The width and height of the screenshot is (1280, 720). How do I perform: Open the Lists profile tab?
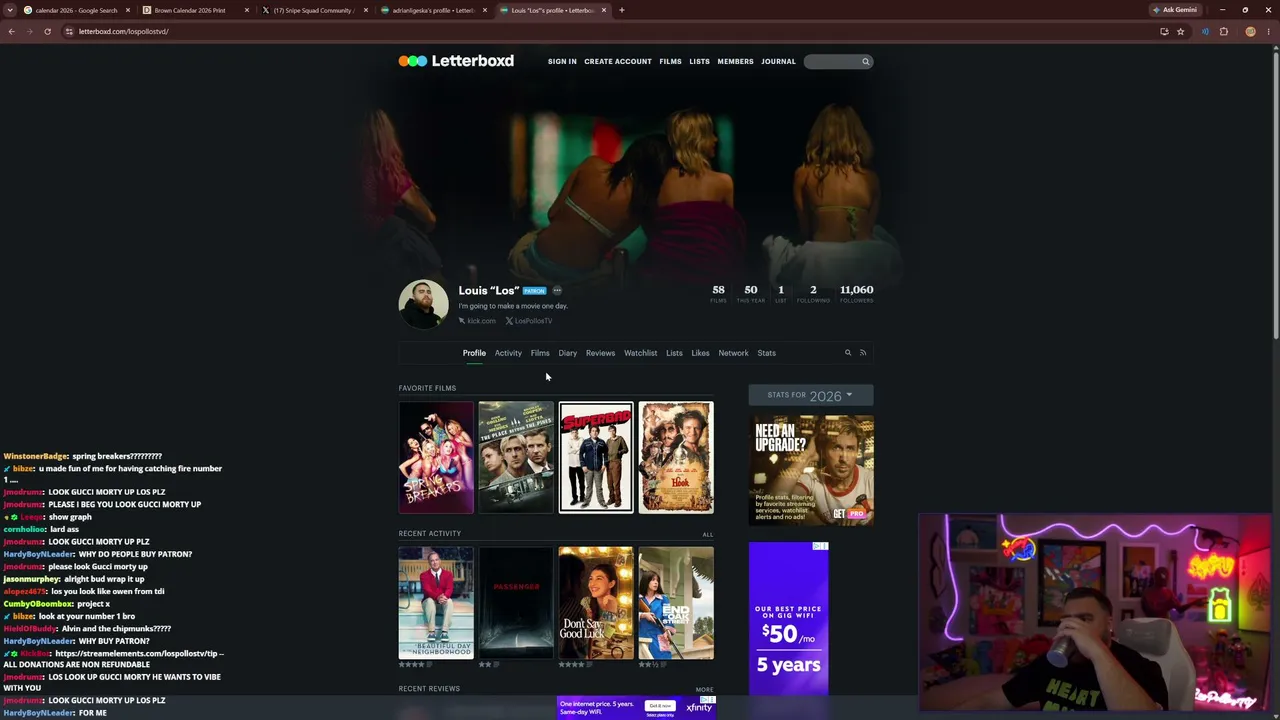click(x=674, y=353)
